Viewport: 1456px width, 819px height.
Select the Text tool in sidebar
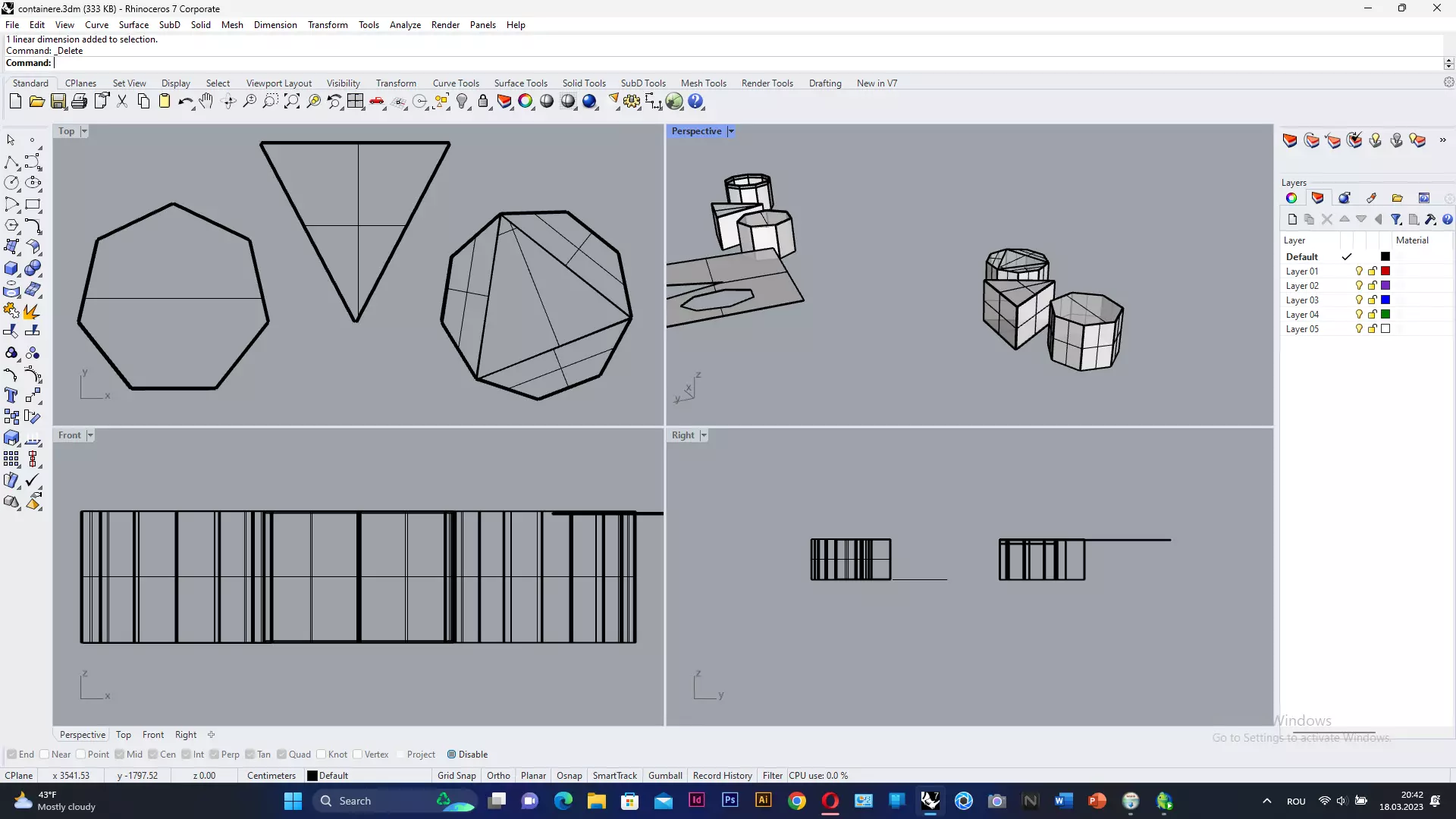click(x=11, y=396)
